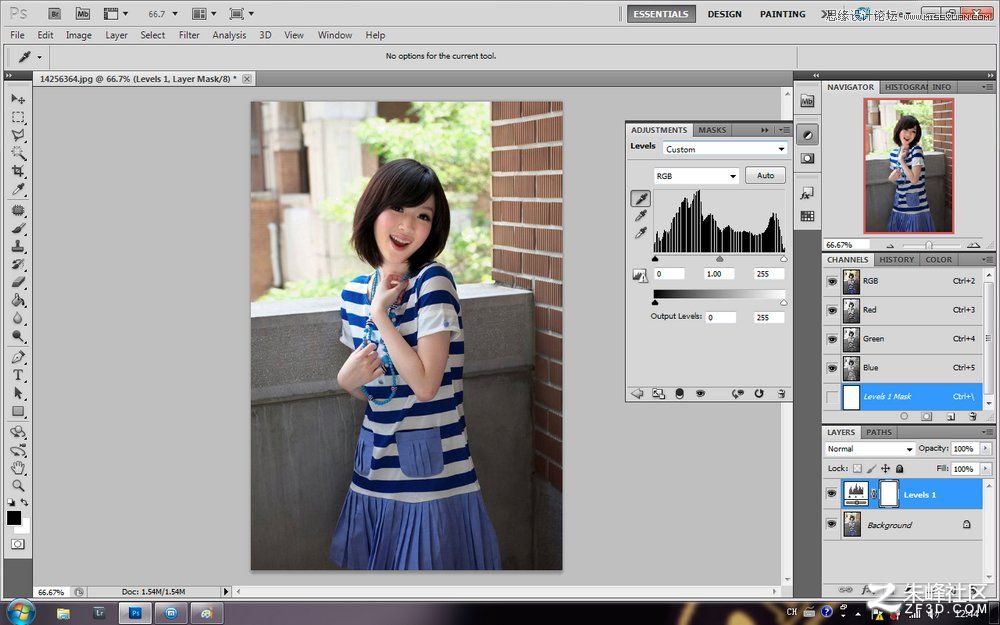1000x625 pixels.
Task: Select the Horizontal Type tool
Action: pyautogui.click(x=18, y=374)
